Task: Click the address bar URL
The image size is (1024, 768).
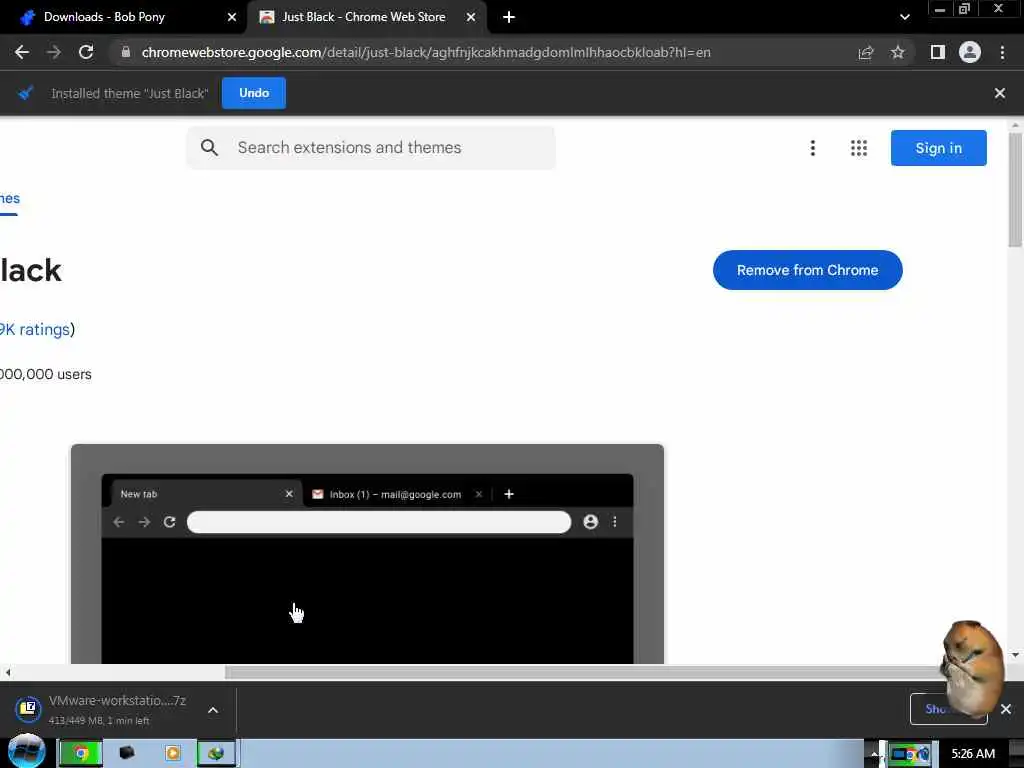Action: point(426,52)
